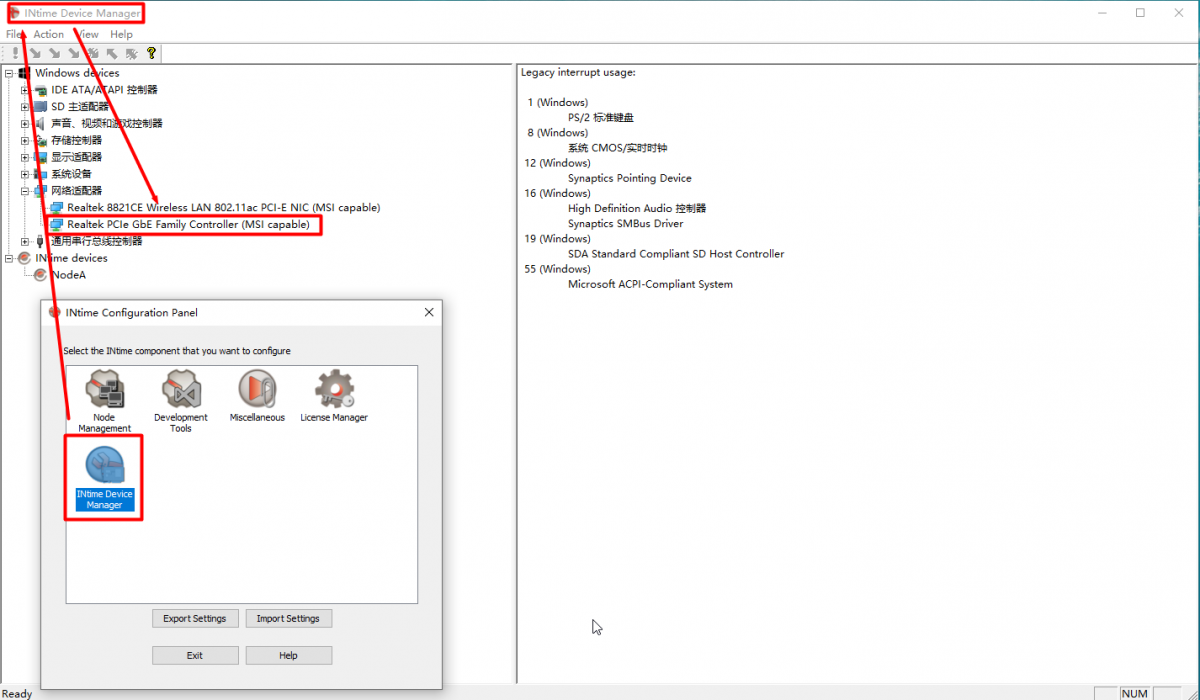
Task: Collapse the Windows devices root node
Action: click(x=9, y=73)
